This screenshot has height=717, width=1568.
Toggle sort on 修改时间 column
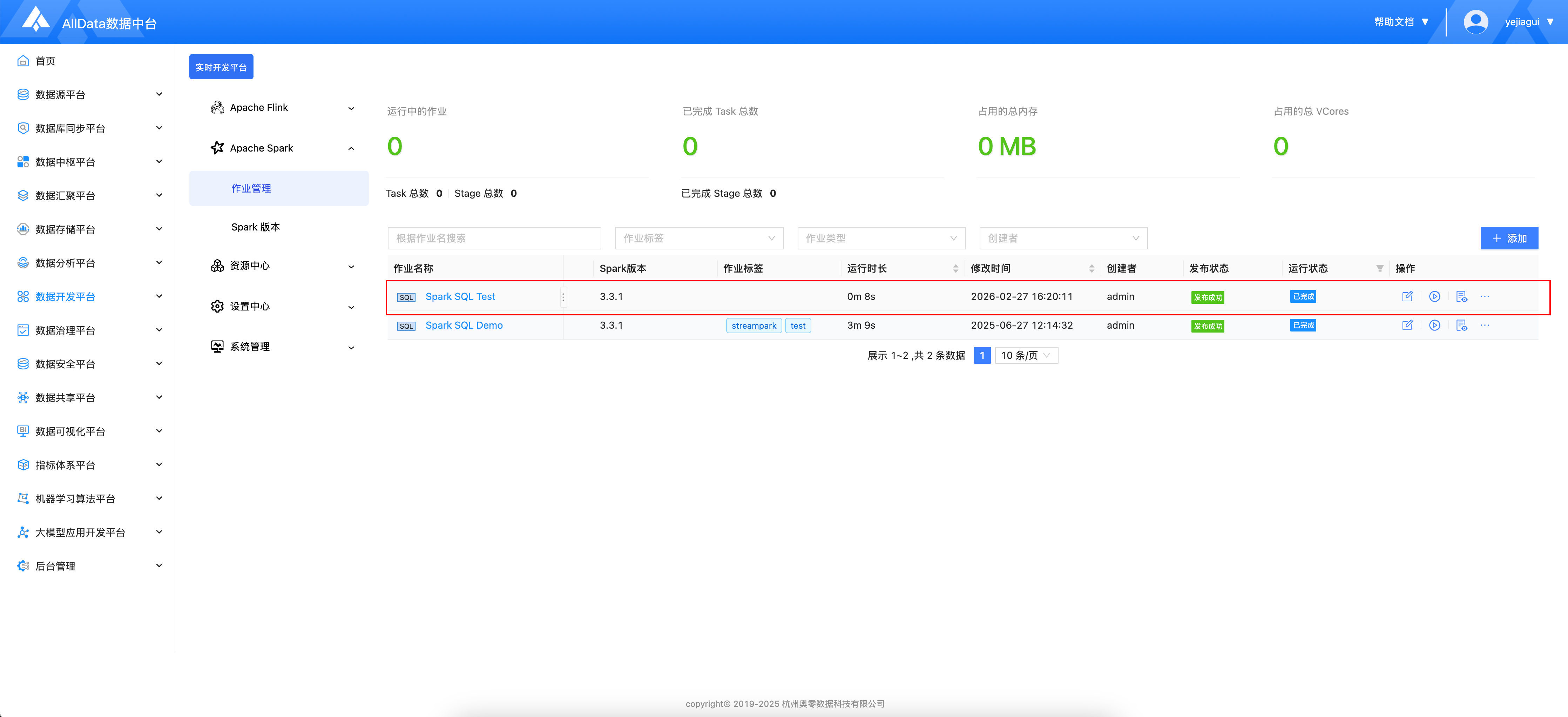1091,269
